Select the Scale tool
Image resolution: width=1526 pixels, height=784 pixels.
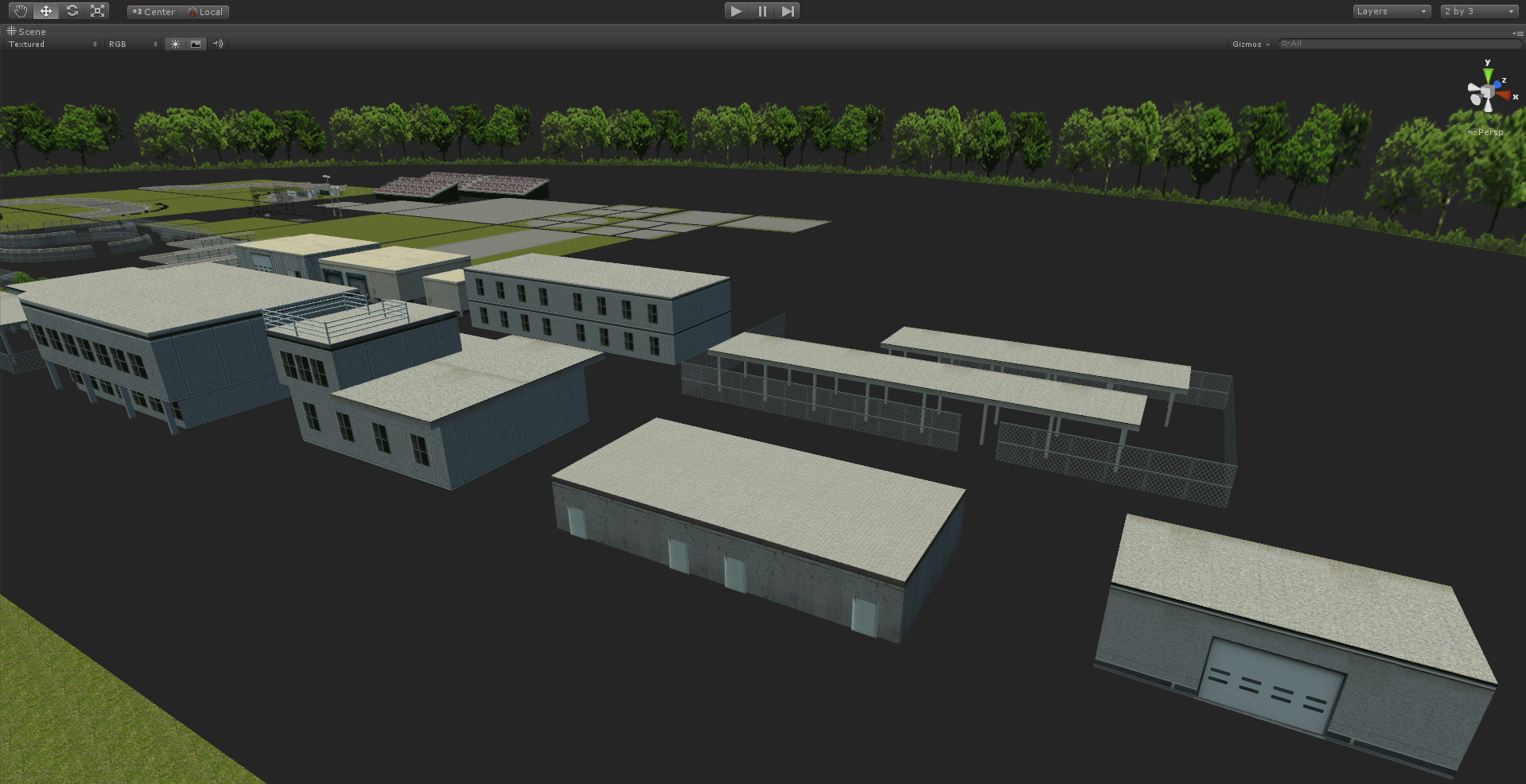[97, 11]
